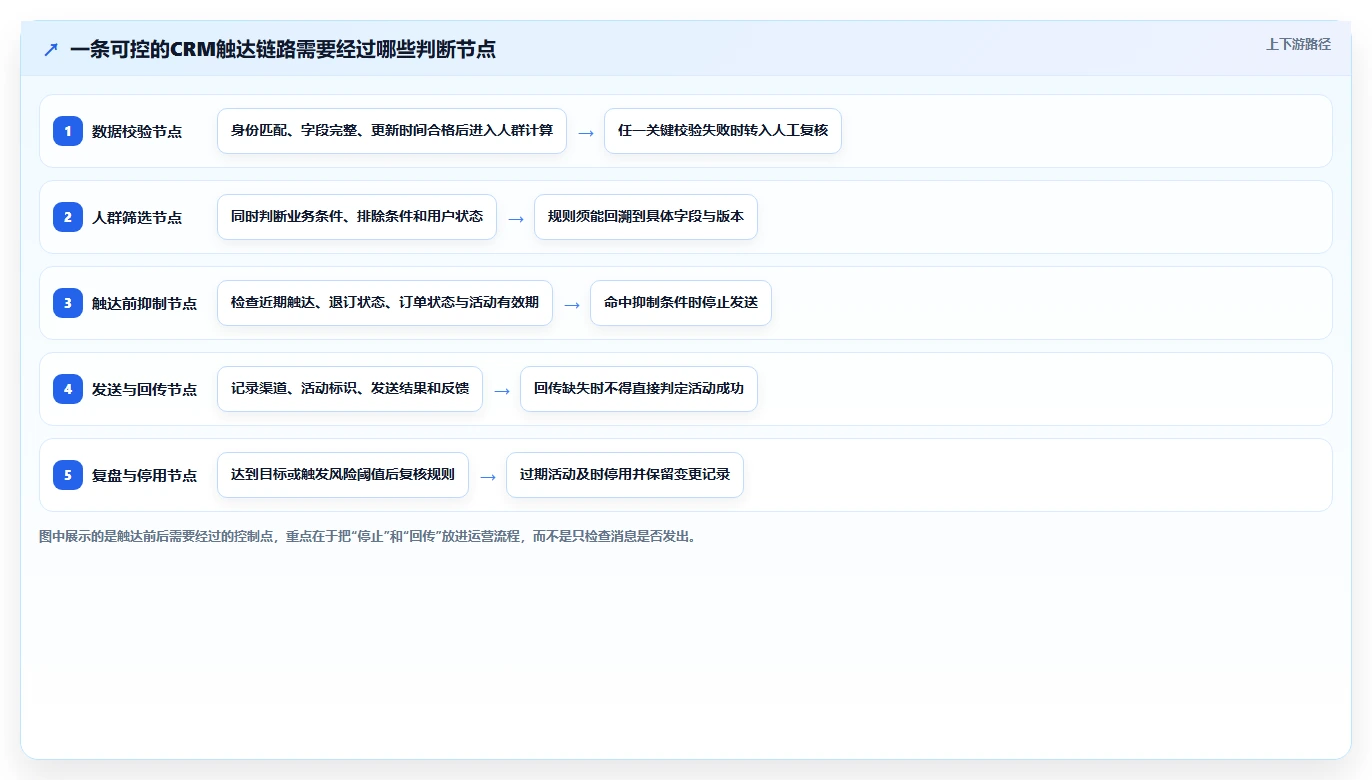Click the arrow in the 发送与回传节点 row
Screen dimensions: 1372x780
[502, 390]
